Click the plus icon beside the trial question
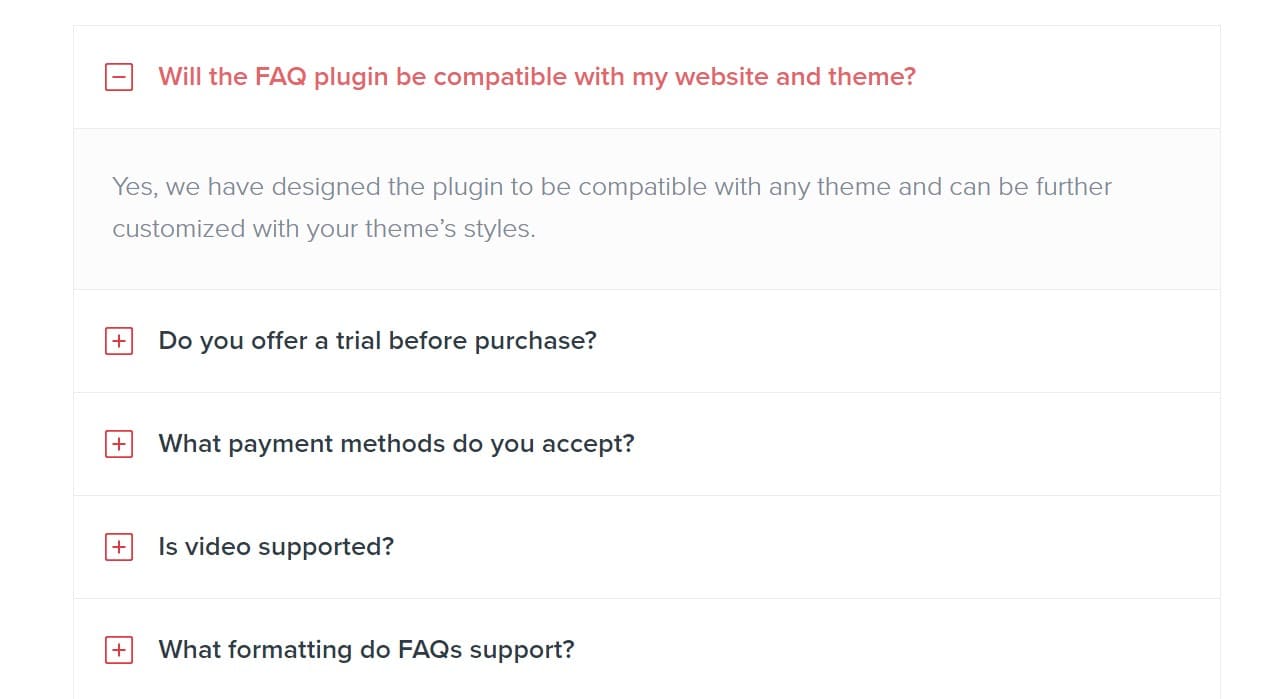Image resolution: width=1288 pixels, height=699 pixels. tap(119, 340)
